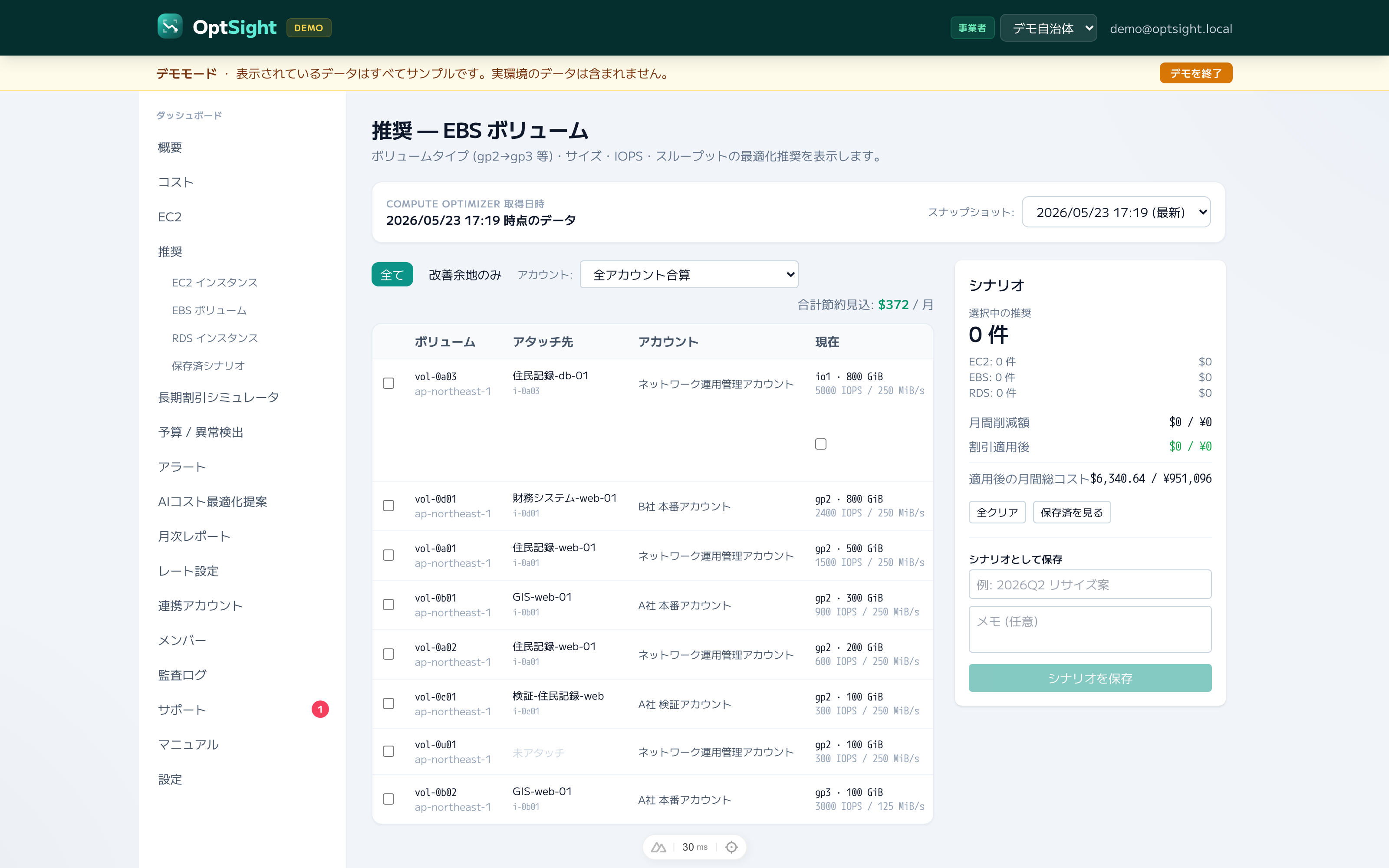Tick the extra checkbox under io1 800 GiB
The height and width of the screenshot is (868, 1389).
click(x=821, y=444)
